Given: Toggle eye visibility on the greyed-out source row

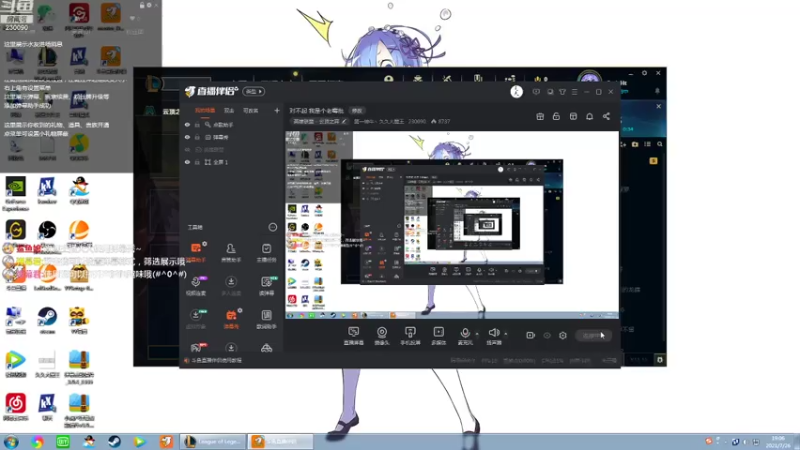Looking at the screenshot, I should point(187,149).
